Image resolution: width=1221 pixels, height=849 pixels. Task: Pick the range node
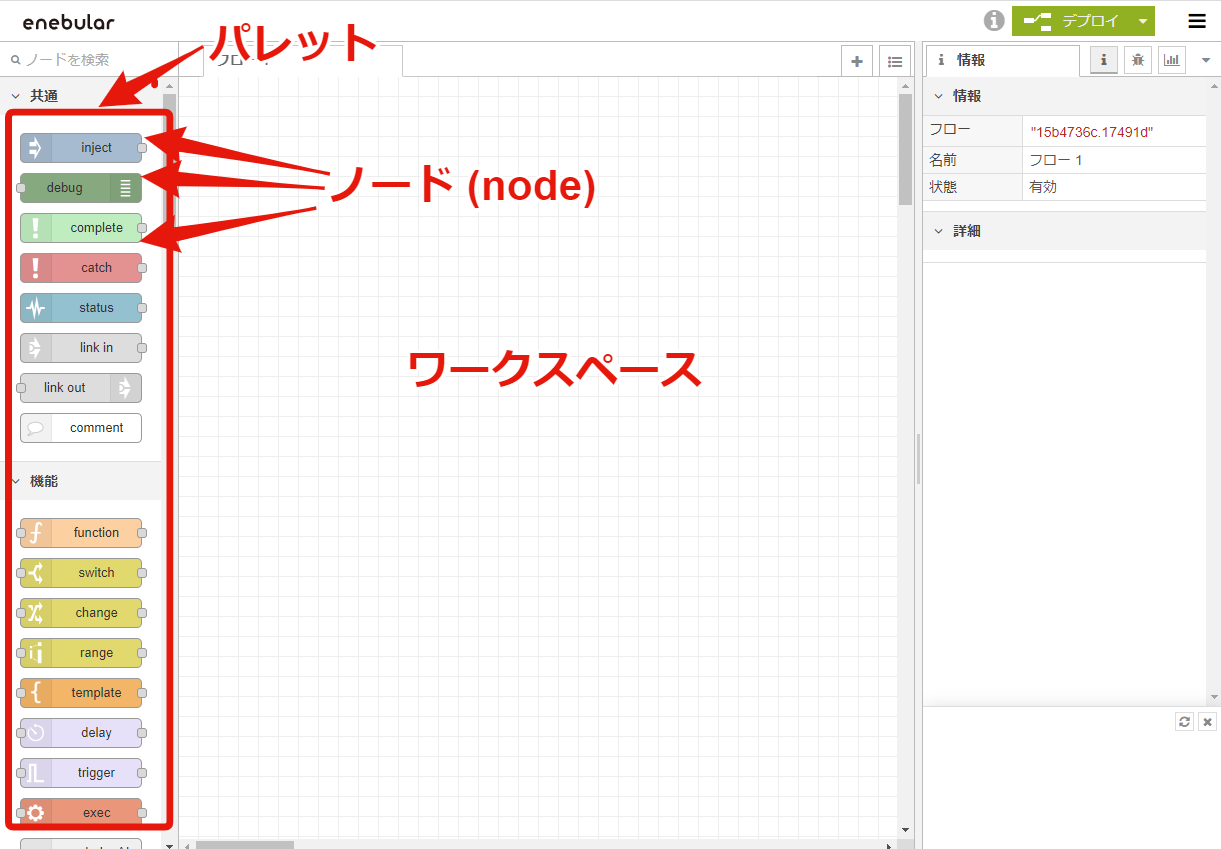click(x=81, y=653)
